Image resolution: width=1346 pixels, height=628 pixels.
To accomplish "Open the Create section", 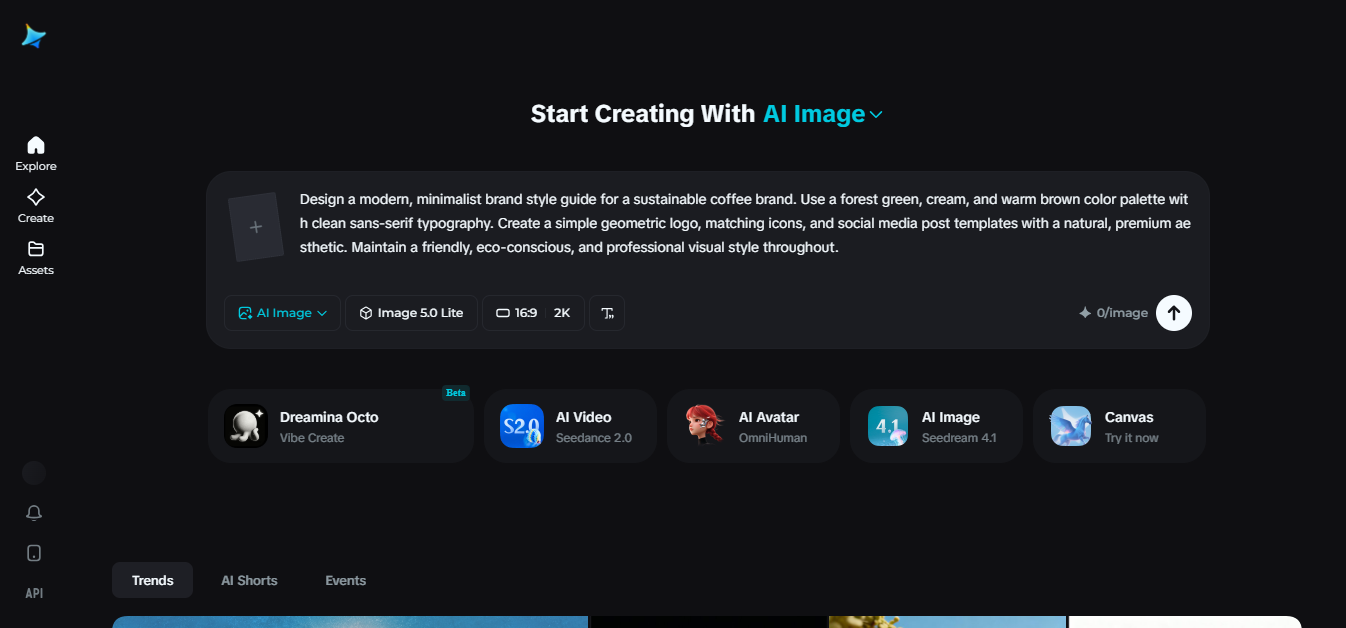I will pyautogui.click(x=36, y=205).
